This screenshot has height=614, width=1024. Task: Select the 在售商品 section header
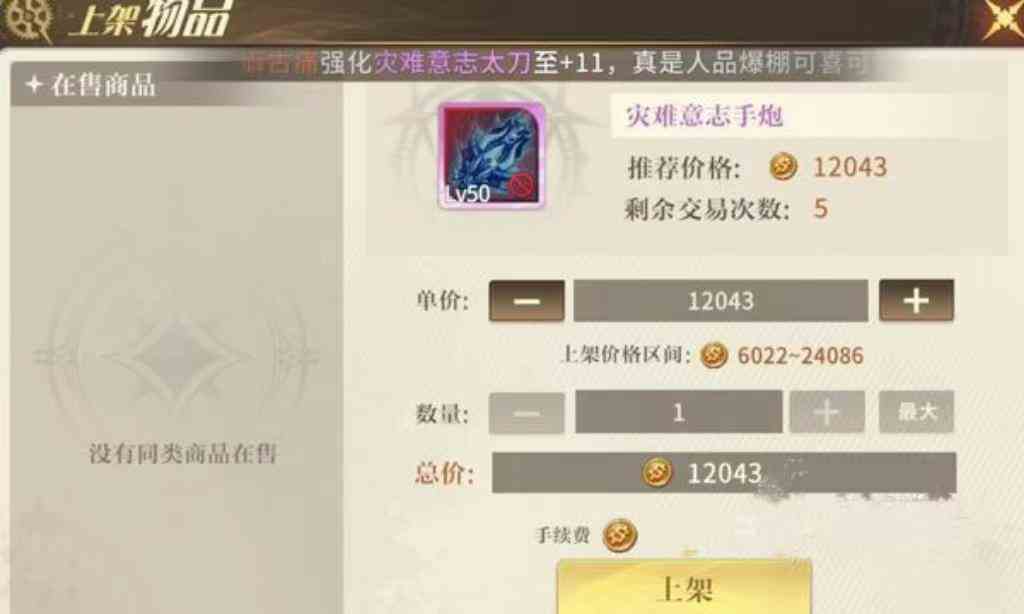91,85
